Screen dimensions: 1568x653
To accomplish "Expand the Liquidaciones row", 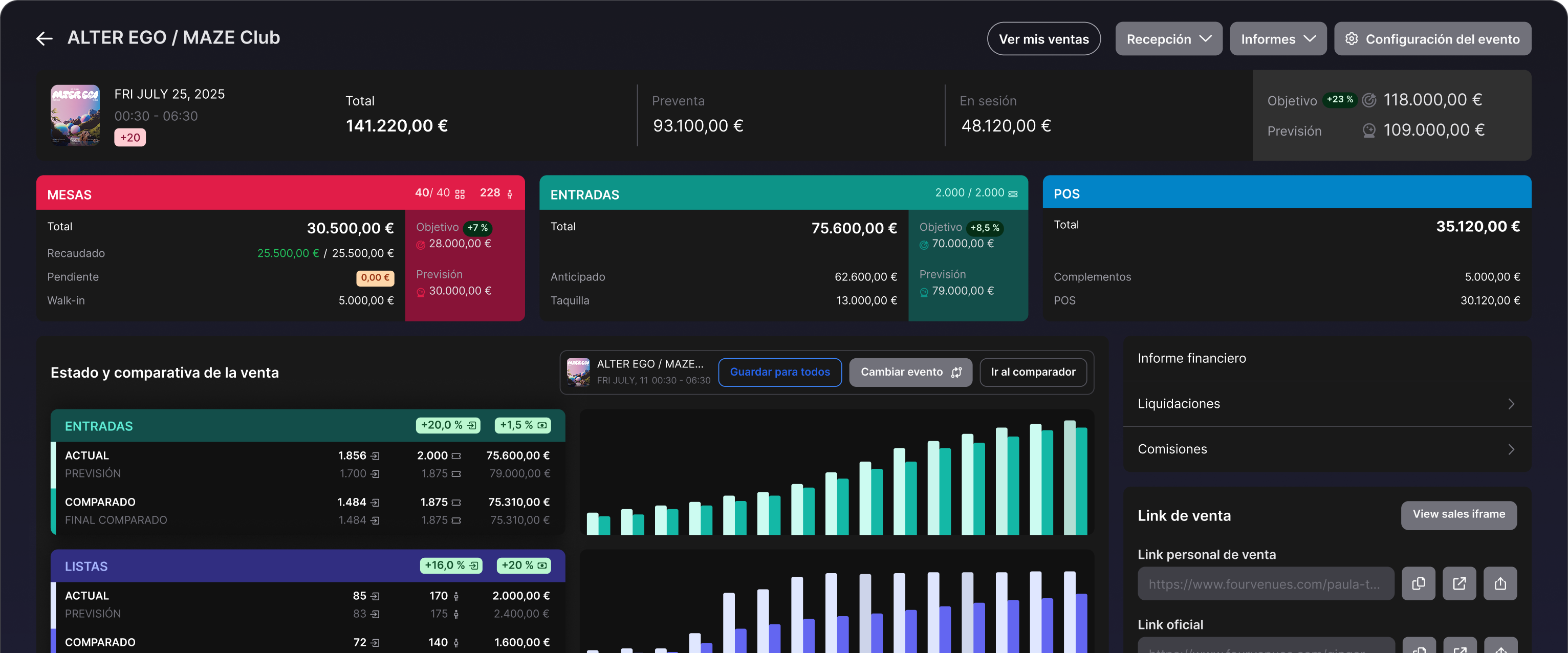I will pos(1327,404).
